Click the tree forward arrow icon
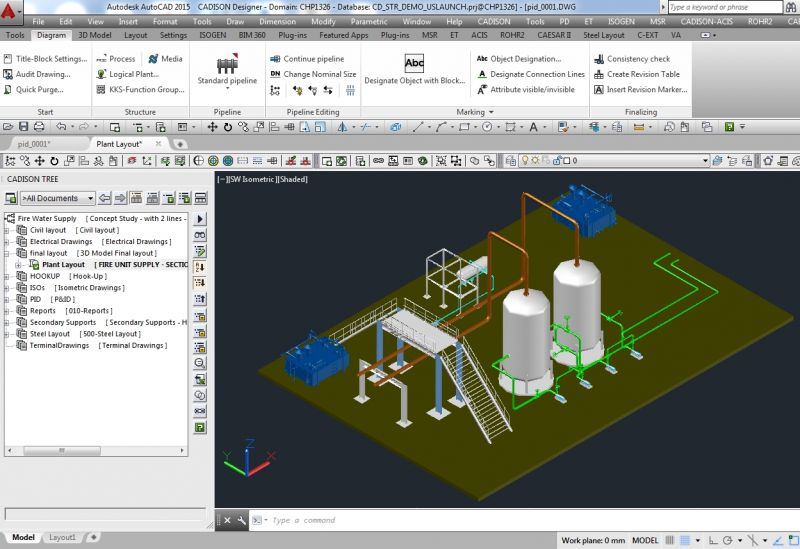 pos(120,198)
